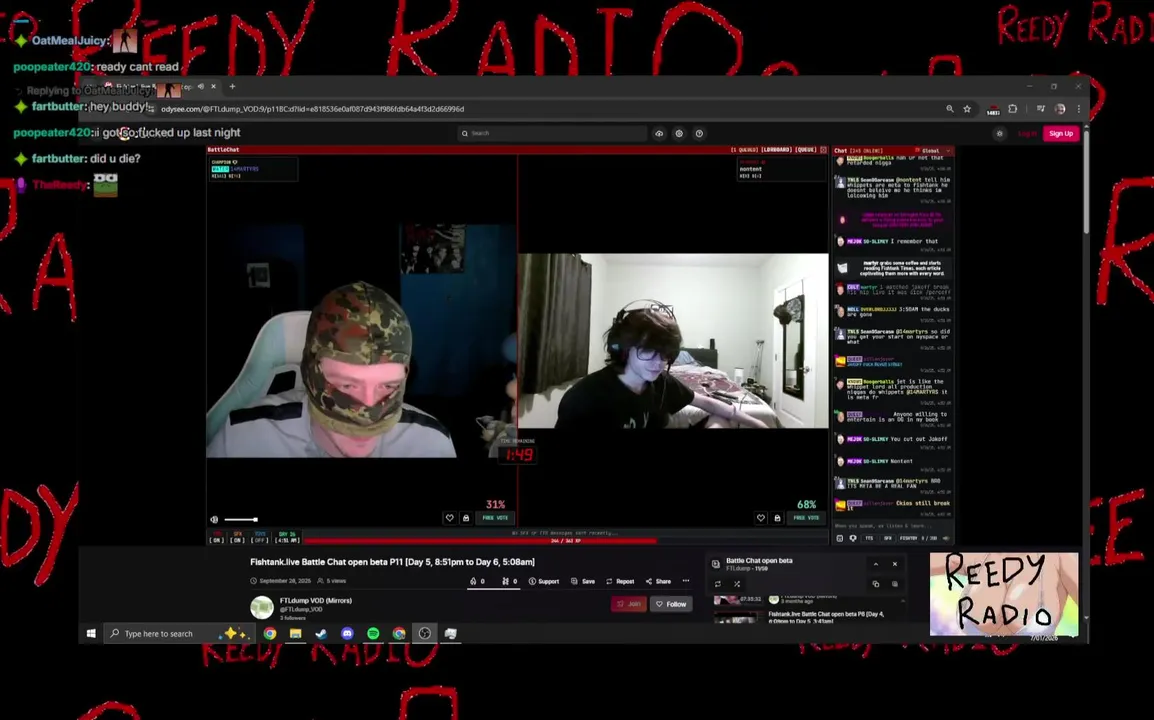Open File Explorer from the taskbar
The image size is (1154, 720).
click(296, 633)
